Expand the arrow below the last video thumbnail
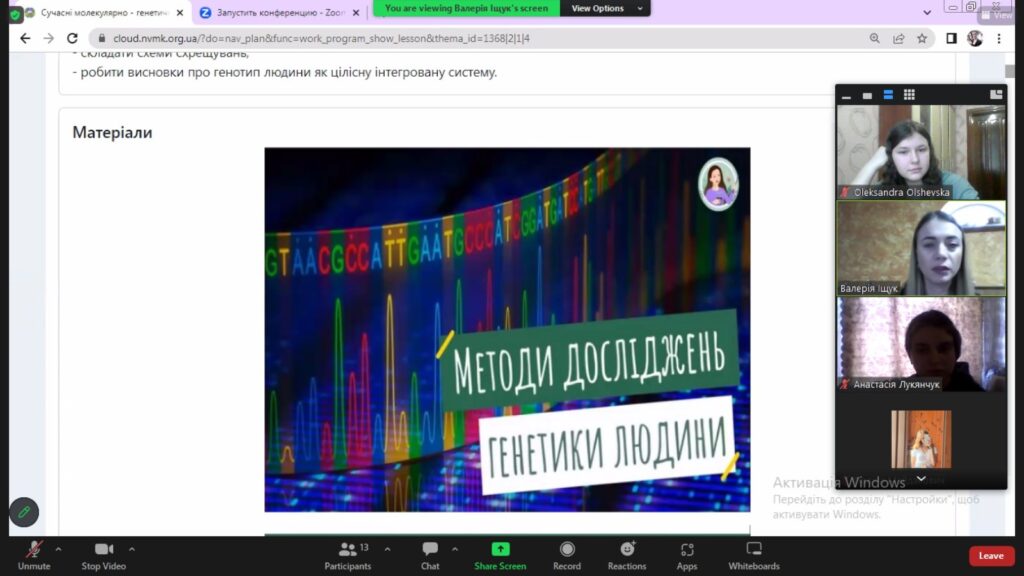This screenshot has height=576, width=1024. pyautogui.click(x=921, y=479)
